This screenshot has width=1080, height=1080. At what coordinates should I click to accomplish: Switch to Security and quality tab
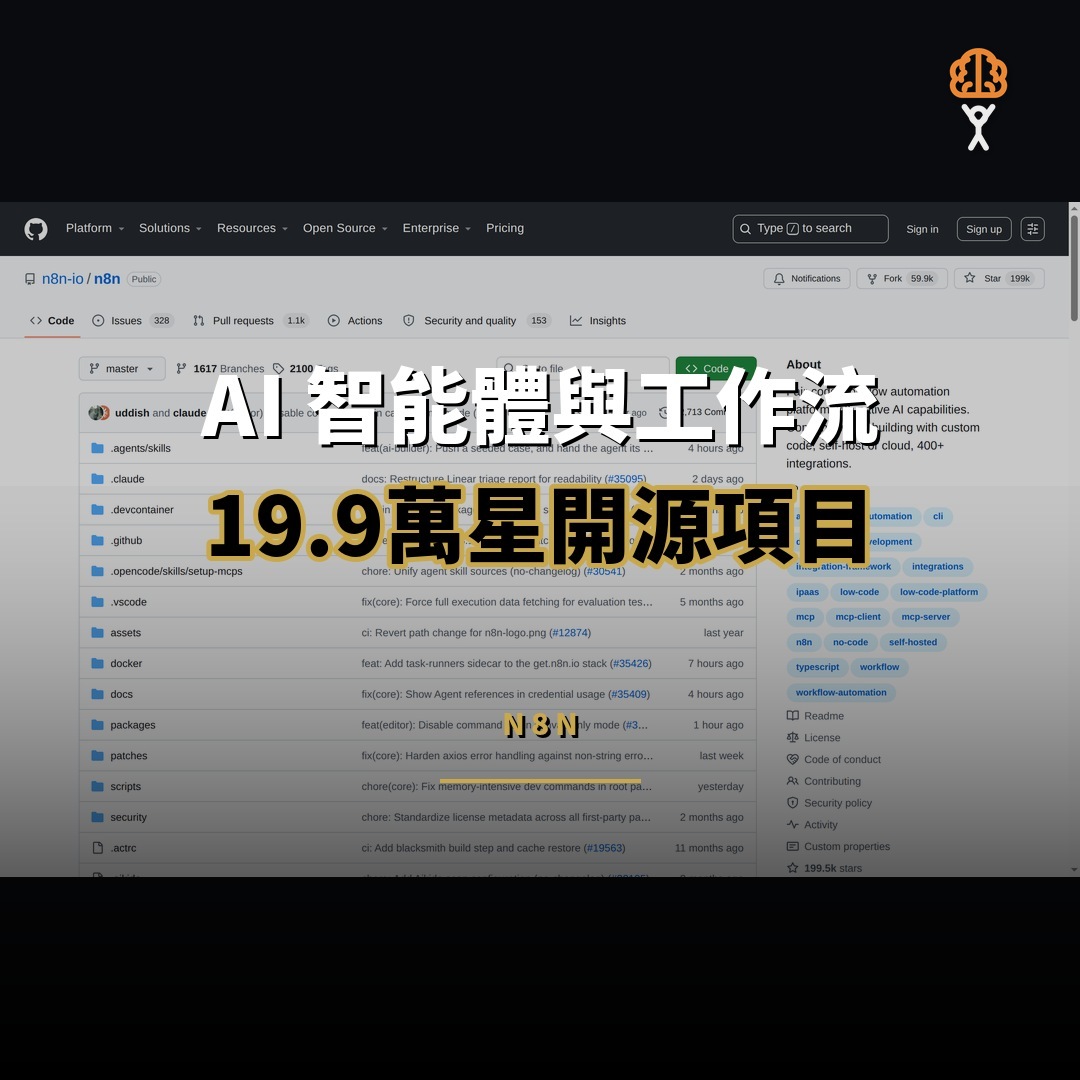[477, 321]
